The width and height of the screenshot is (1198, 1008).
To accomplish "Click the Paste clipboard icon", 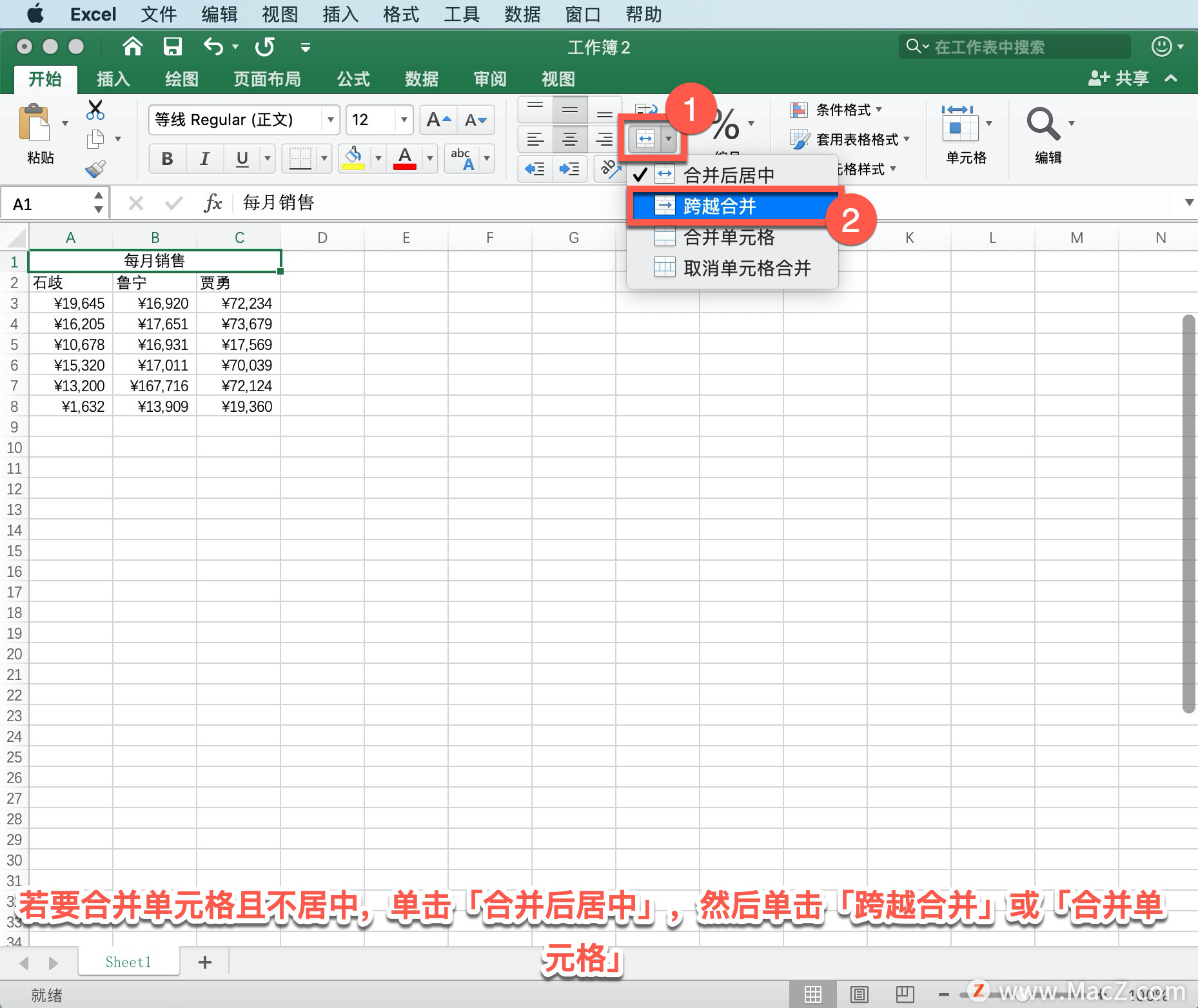I will [x=35, y=122].
